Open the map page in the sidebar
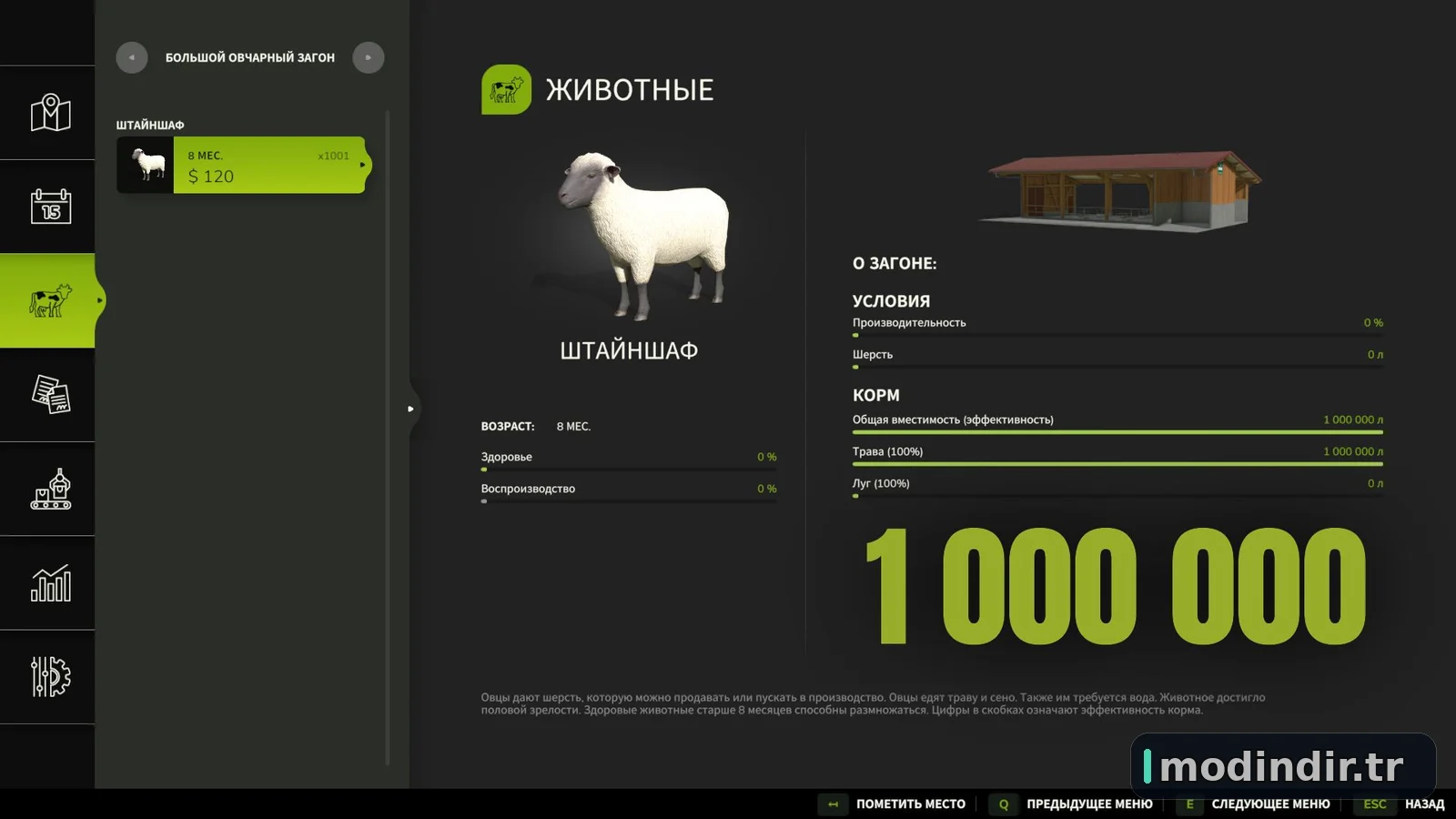The width and height of the screenshot is (1456, 819). tap(50, 113)
